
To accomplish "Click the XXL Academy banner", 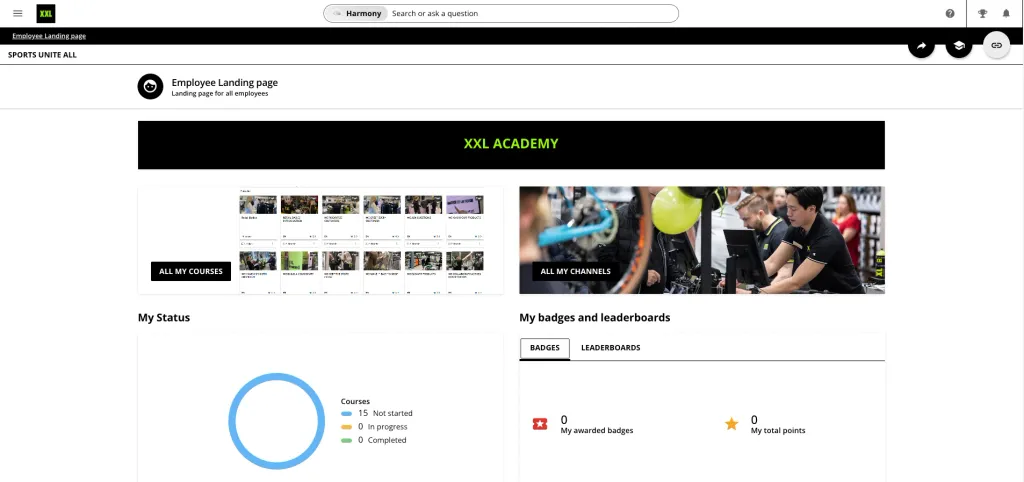I will tap(511, 144).
